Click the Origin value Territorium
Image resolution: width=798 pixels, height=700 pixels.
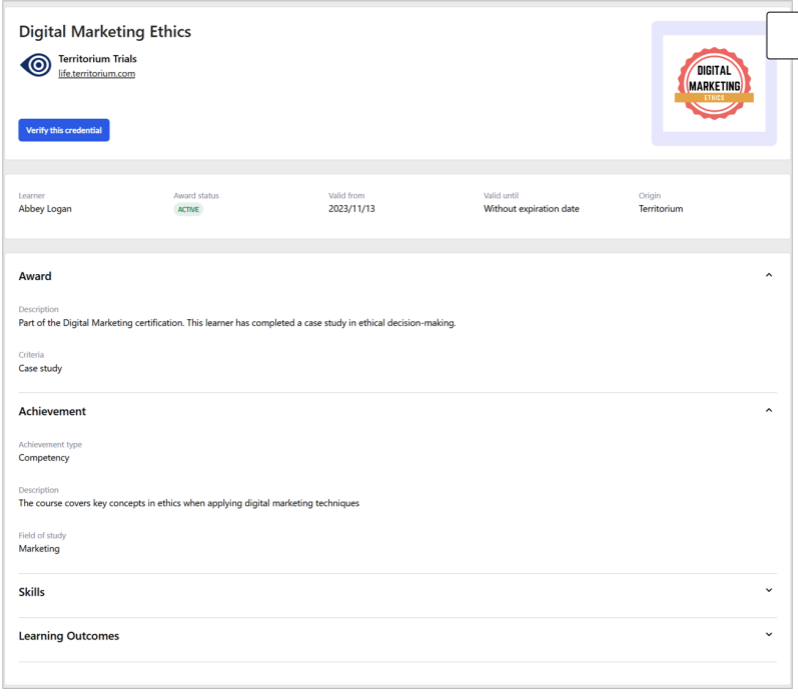(x=661, y=209)
